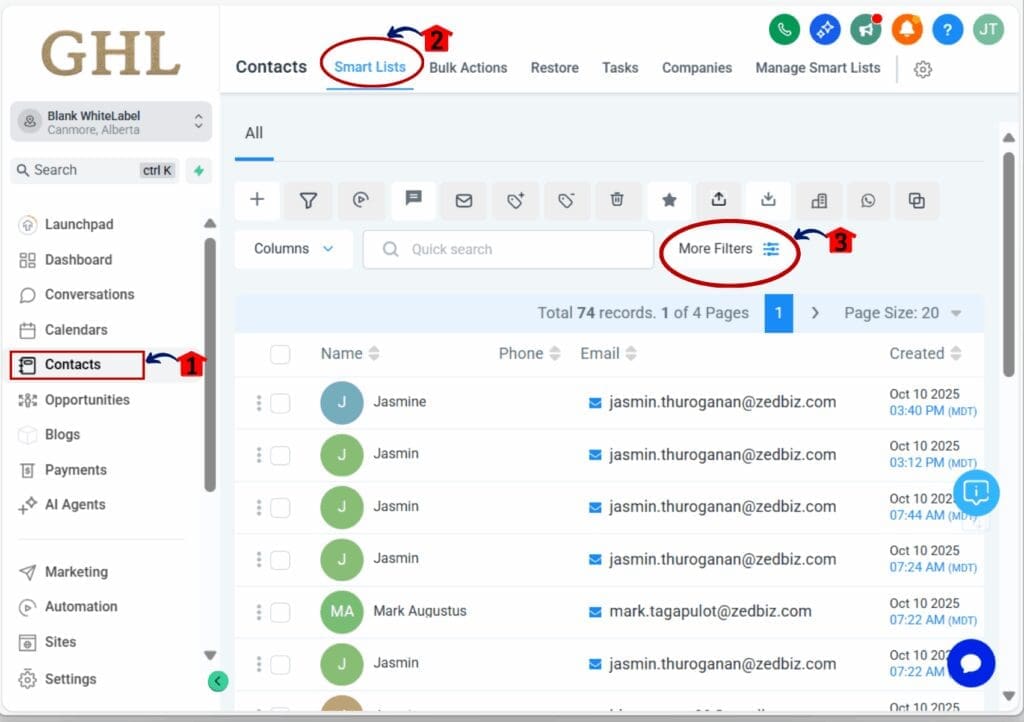1024x722 pixels.
Task: Switch to the Bulk Actions tab
Action: pos(468,68)
